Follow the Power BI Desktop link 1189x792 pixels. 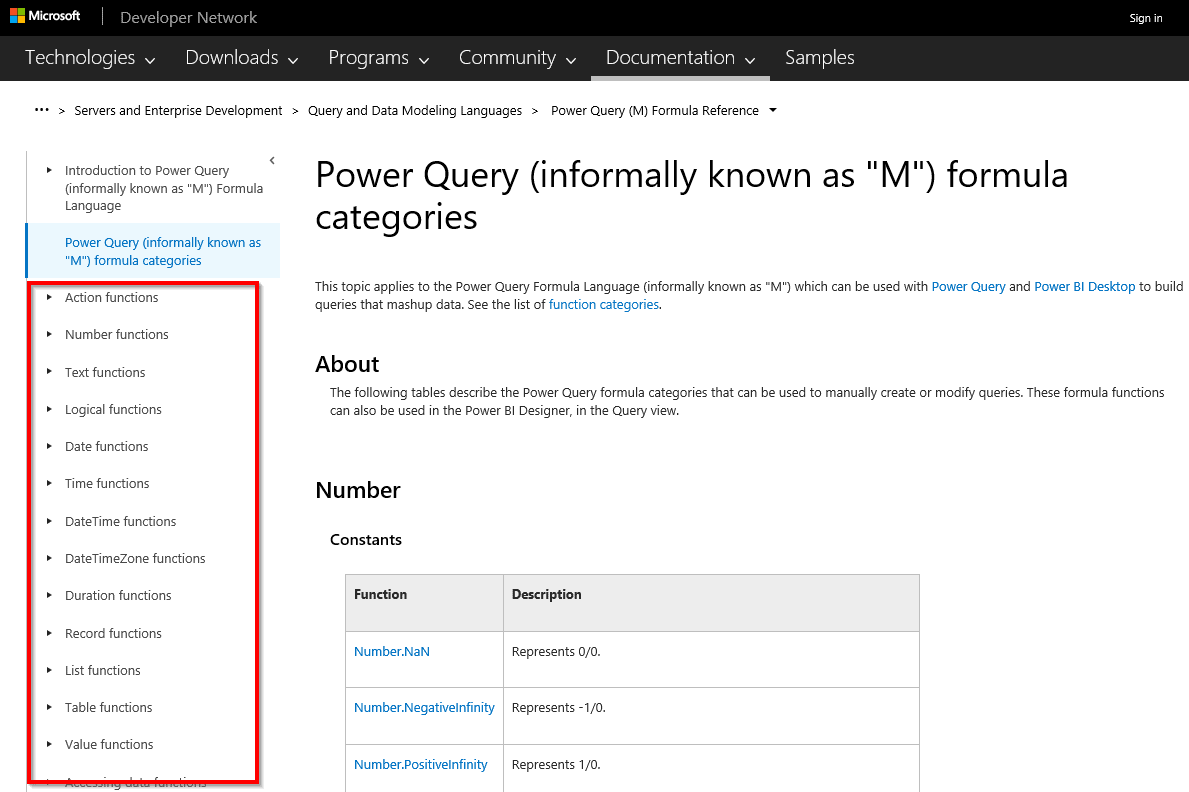[x=1084, y=286]
